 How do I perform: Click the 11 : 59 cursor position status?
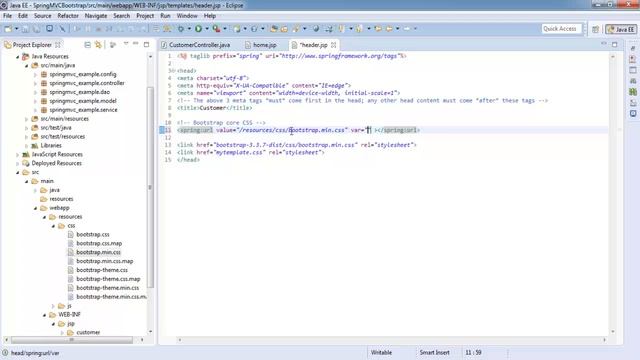click(473, 353)
